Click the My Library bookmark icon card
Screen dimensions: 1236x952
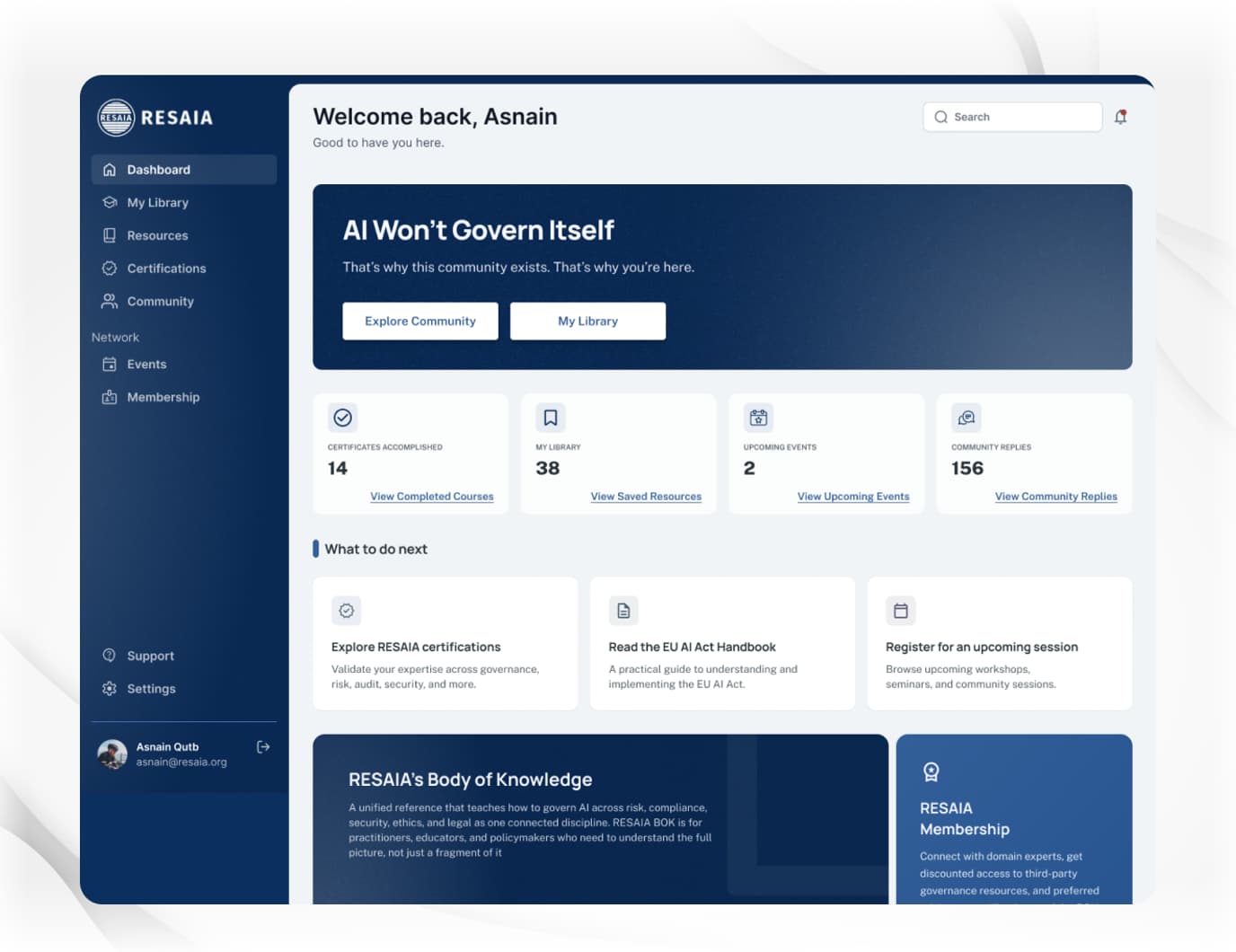pos(551,418)
